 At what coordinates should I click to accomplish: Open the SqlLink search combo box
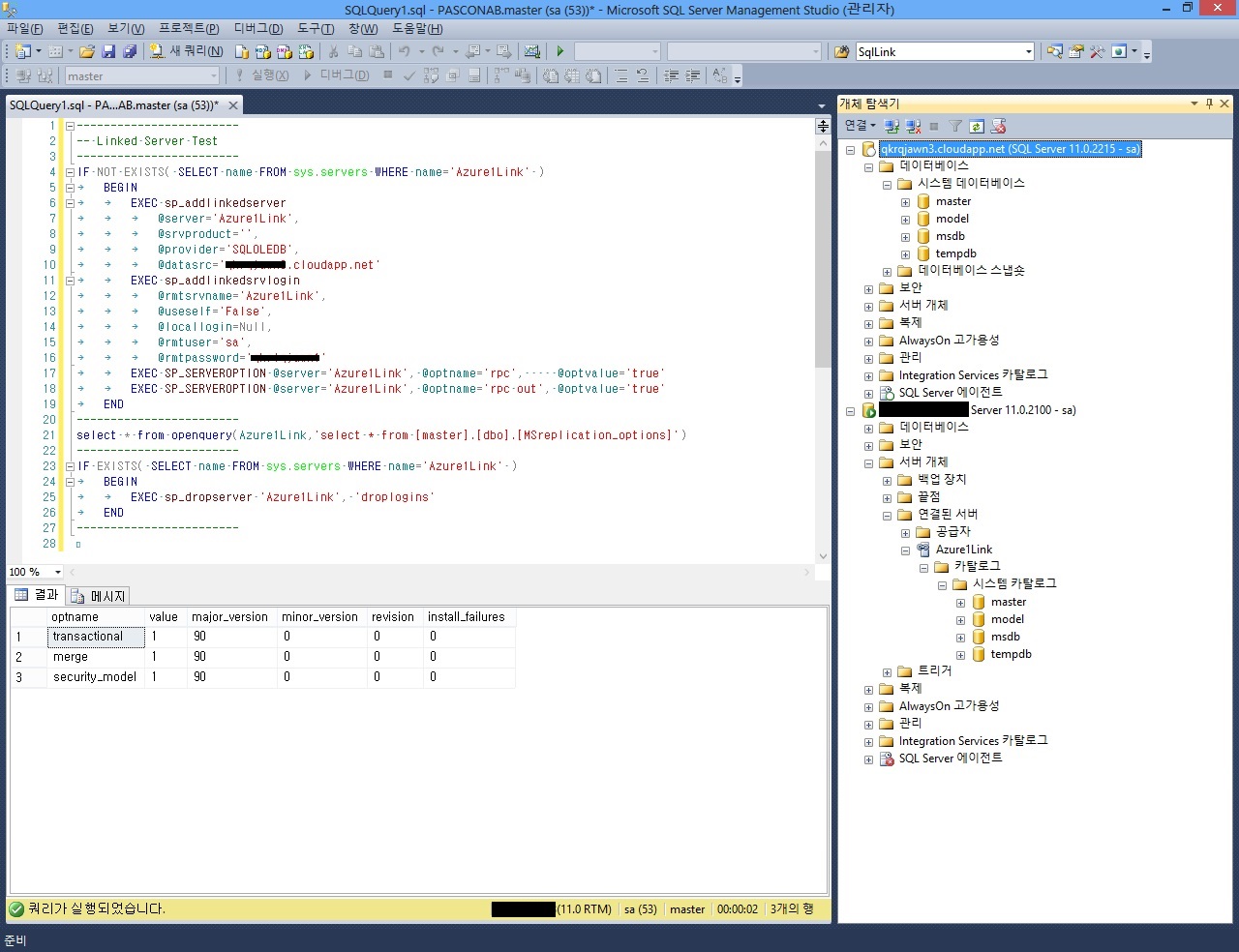[945, 51]
